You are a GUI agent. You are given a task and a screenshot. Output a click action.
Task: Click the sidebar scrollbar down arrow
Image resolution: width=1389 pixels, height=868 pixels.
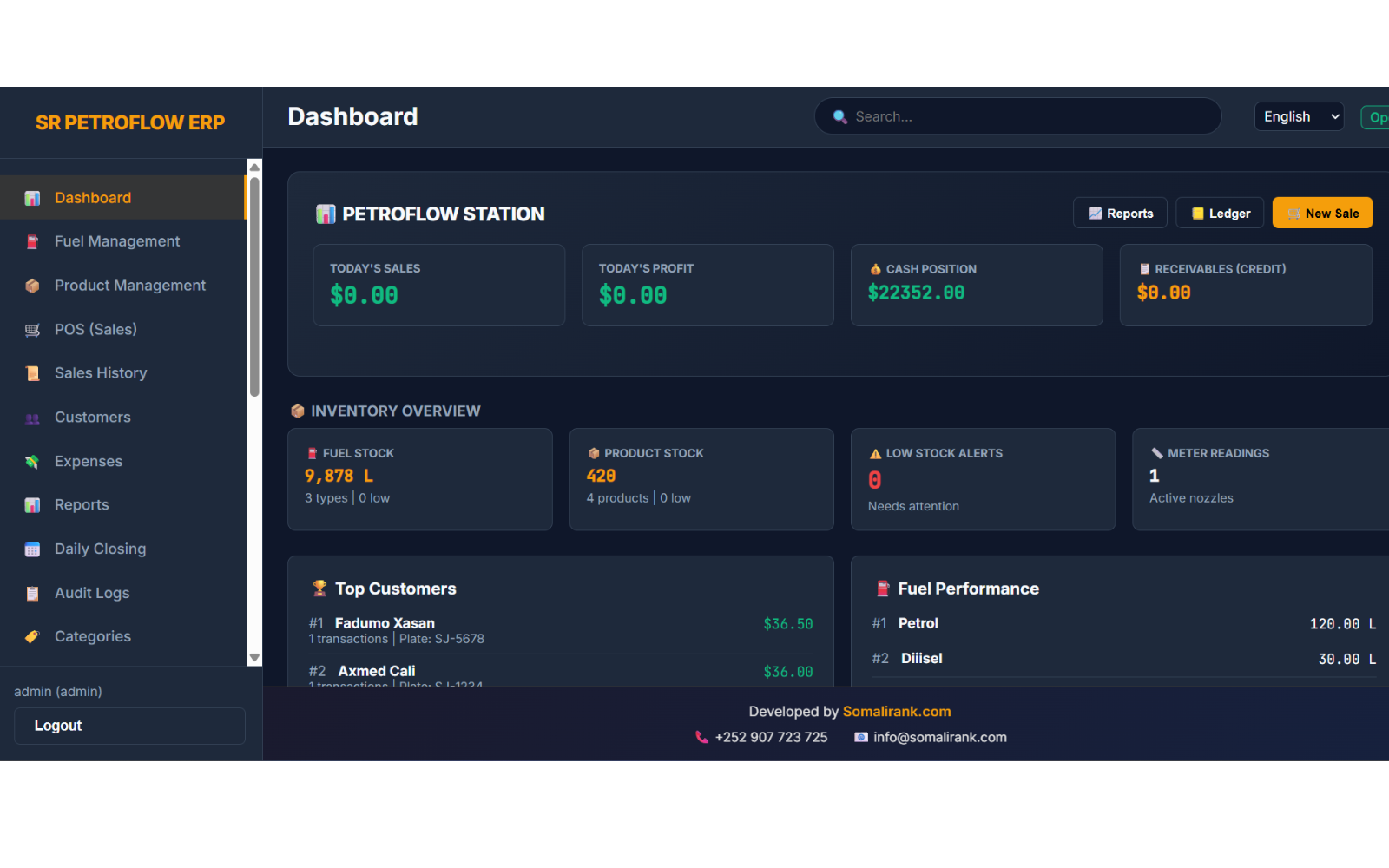254,658
